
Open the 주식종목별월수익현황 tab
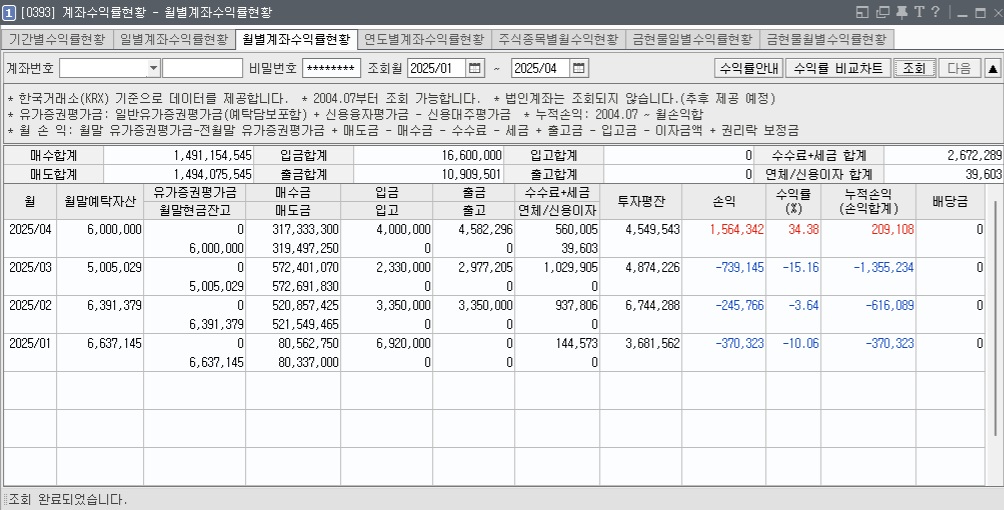click(558, 40)
